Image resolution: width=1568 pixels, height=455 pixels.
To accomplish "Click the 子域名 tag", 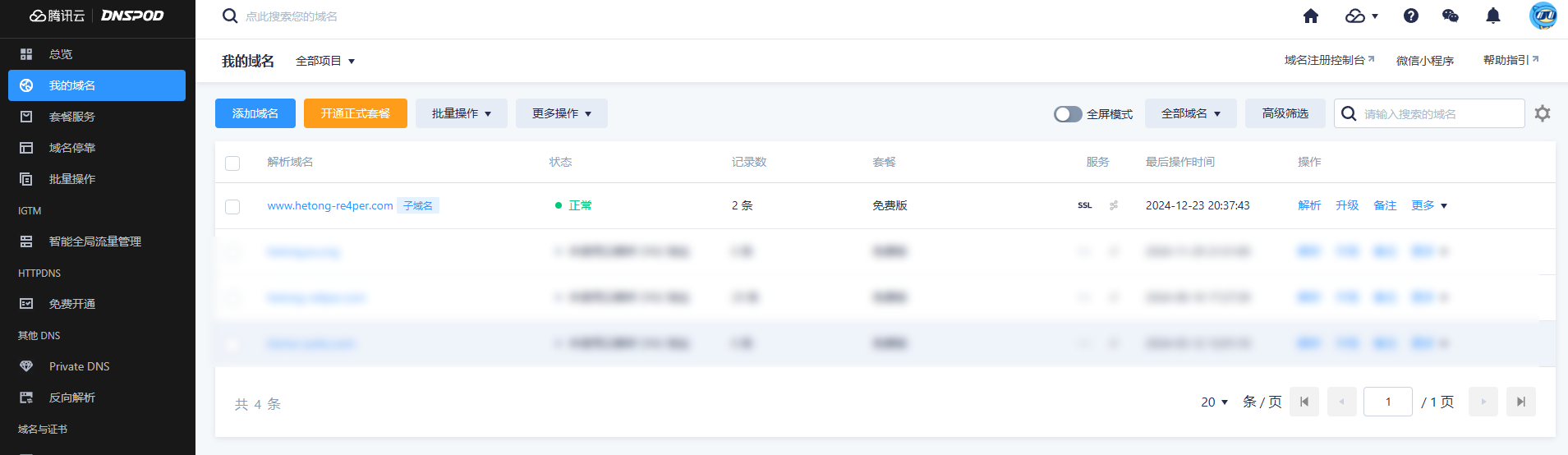I will 418,205.
